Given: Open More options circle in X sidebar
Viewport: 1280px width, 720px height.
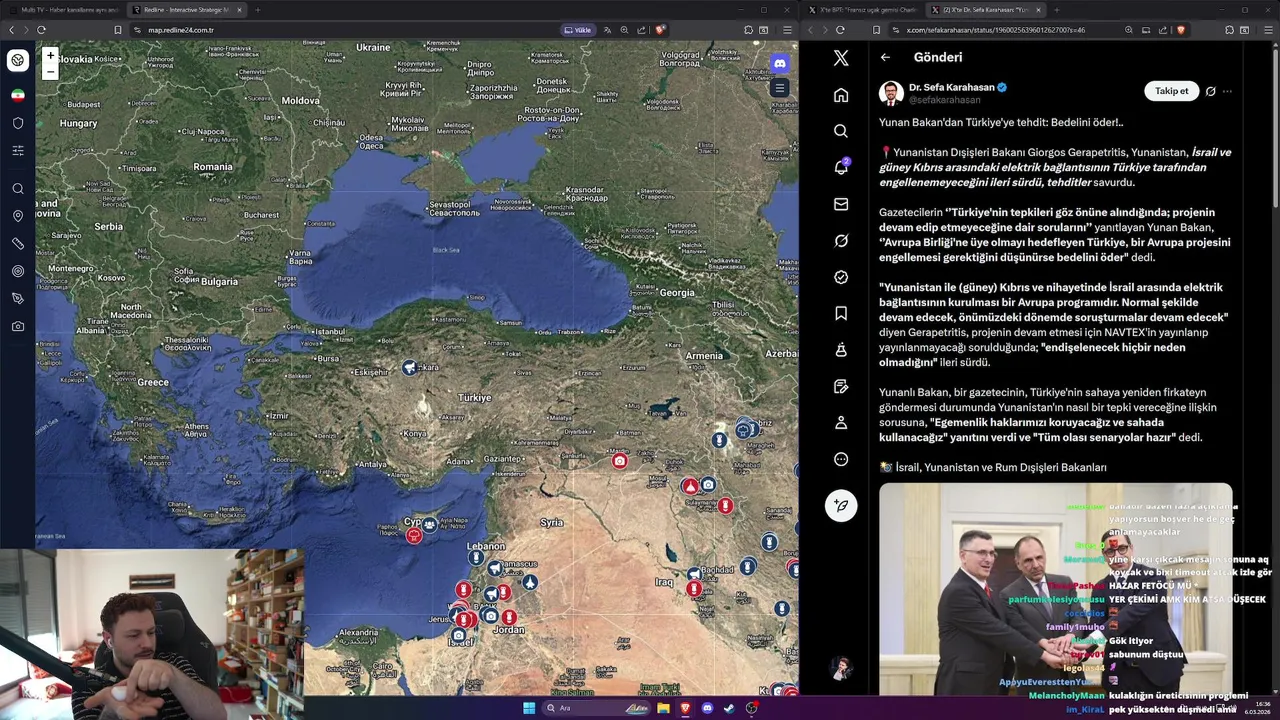Looking at the screenshot, I should 841,459.
